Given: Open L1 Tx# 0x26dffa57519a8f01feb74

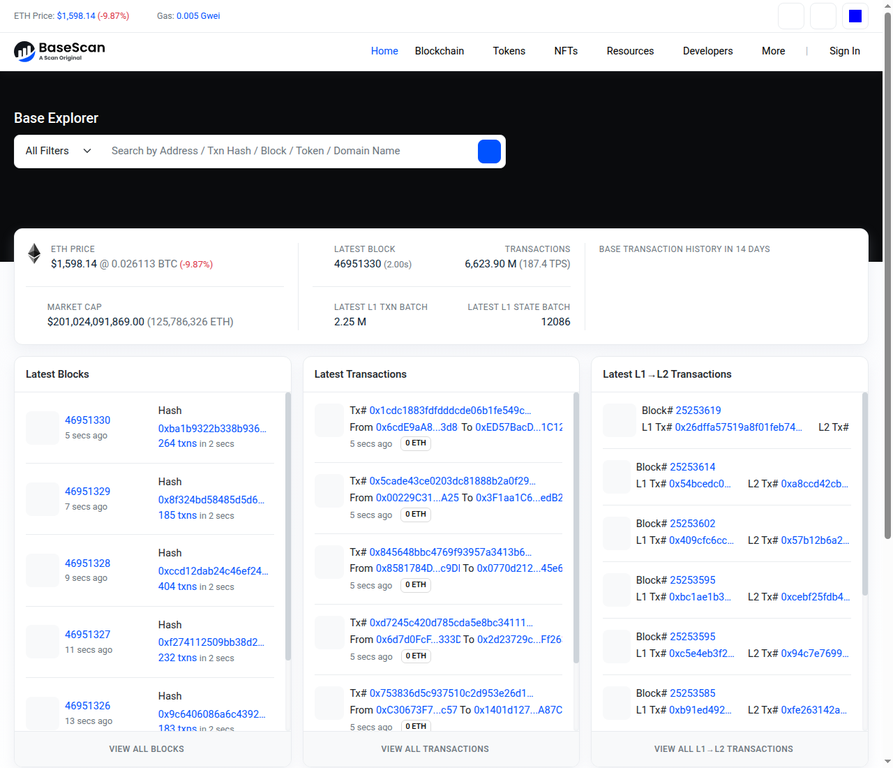Looking at the screenshot, I should (x=738, y=427).
